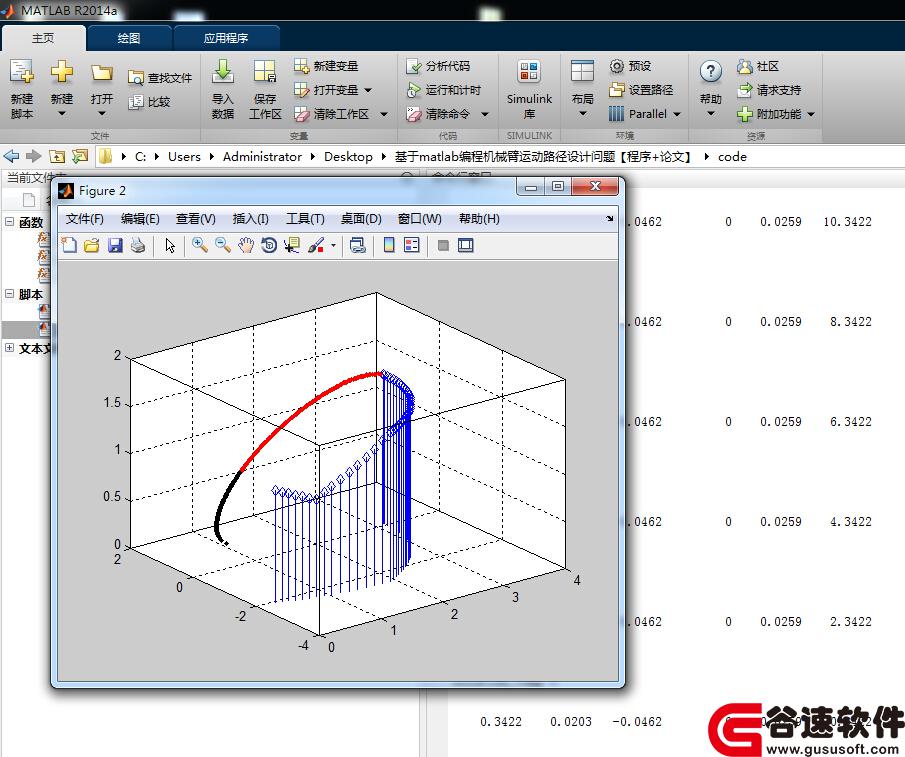905x757 pixels.
Task: Click the Preferences (预设) gear icon
Action: 616,66
